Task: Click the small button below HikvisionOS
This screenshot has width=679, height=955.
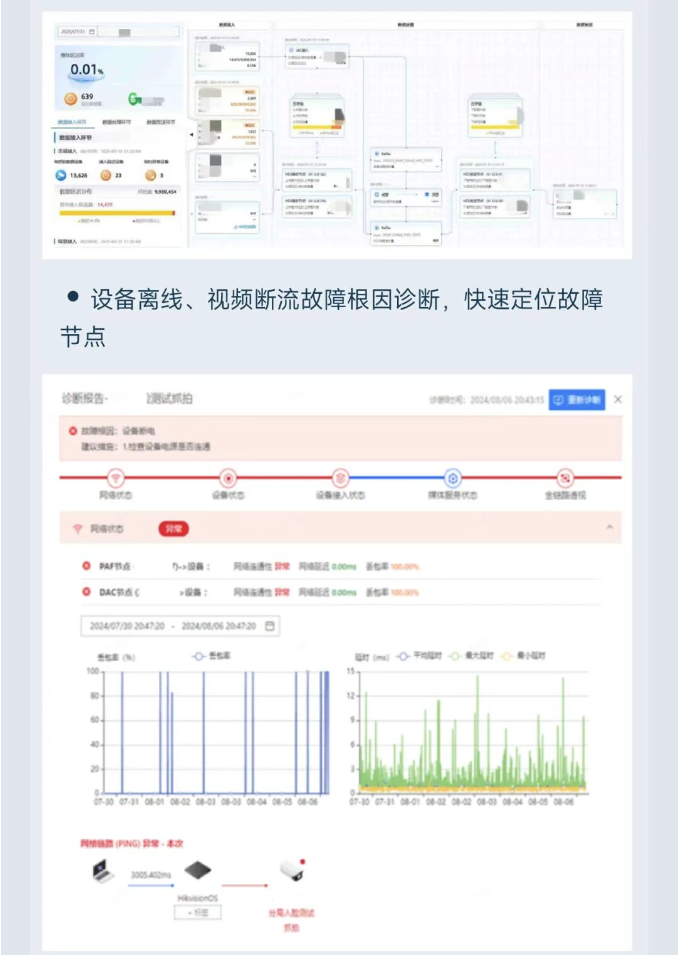Action: [x=197, y=913]
